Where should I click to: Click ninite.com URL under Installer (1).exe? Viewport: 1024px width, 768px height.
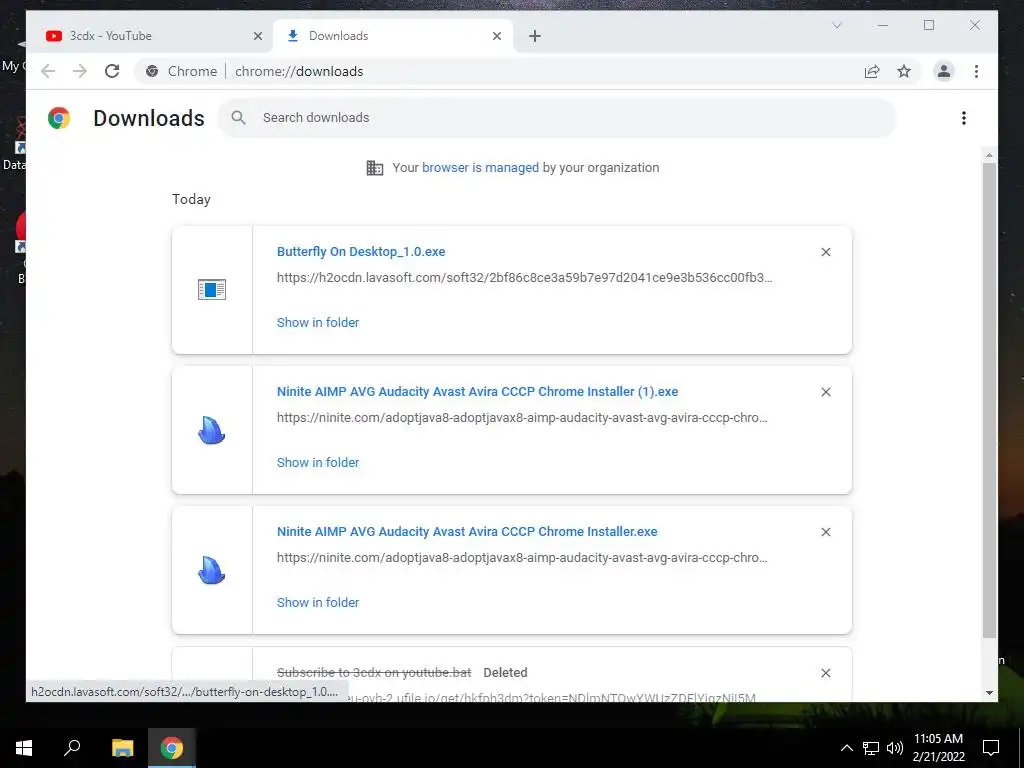[x=522, y=417]
